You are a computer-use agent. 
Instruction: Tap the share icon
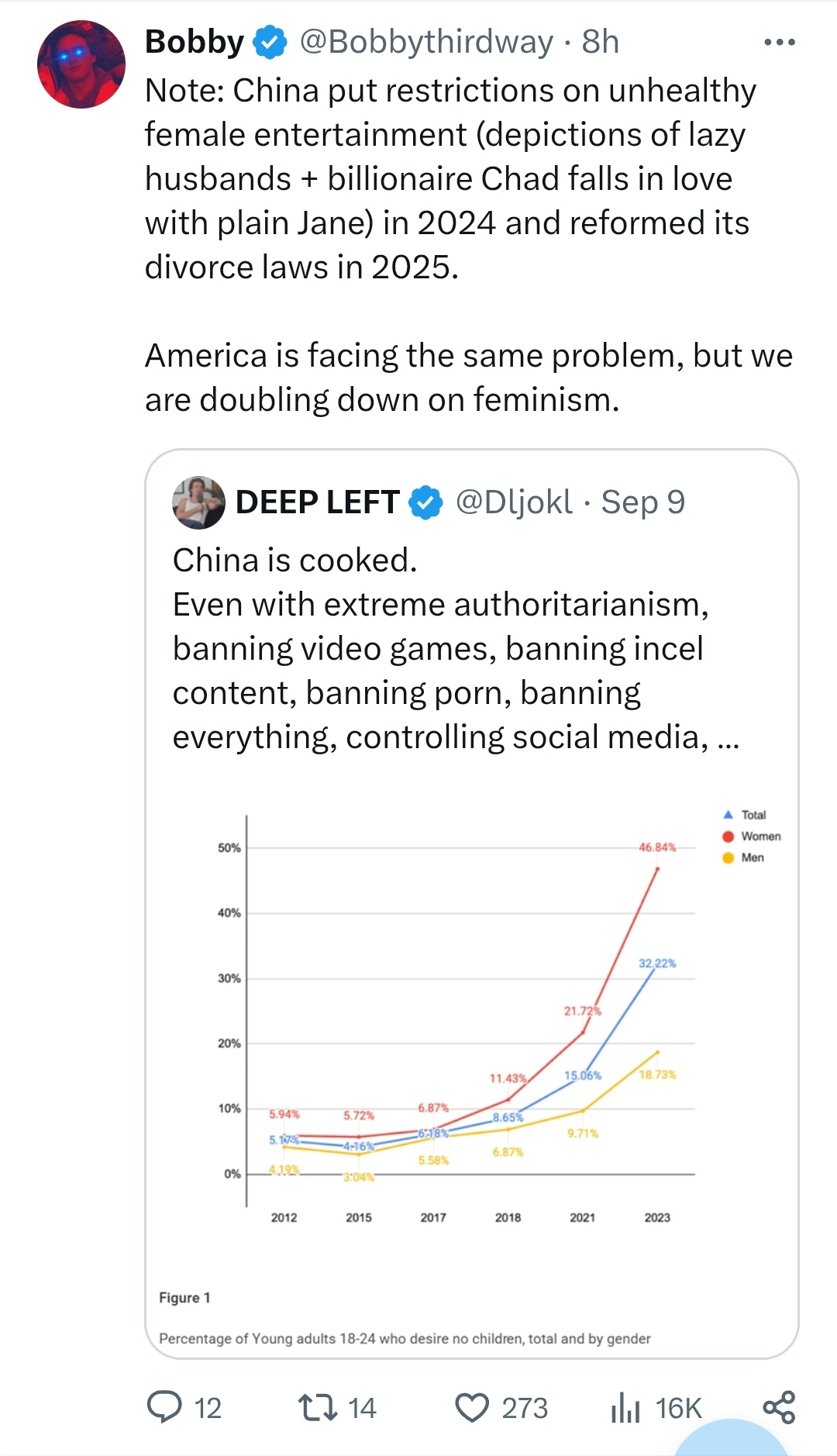[x=780, y=1407]
